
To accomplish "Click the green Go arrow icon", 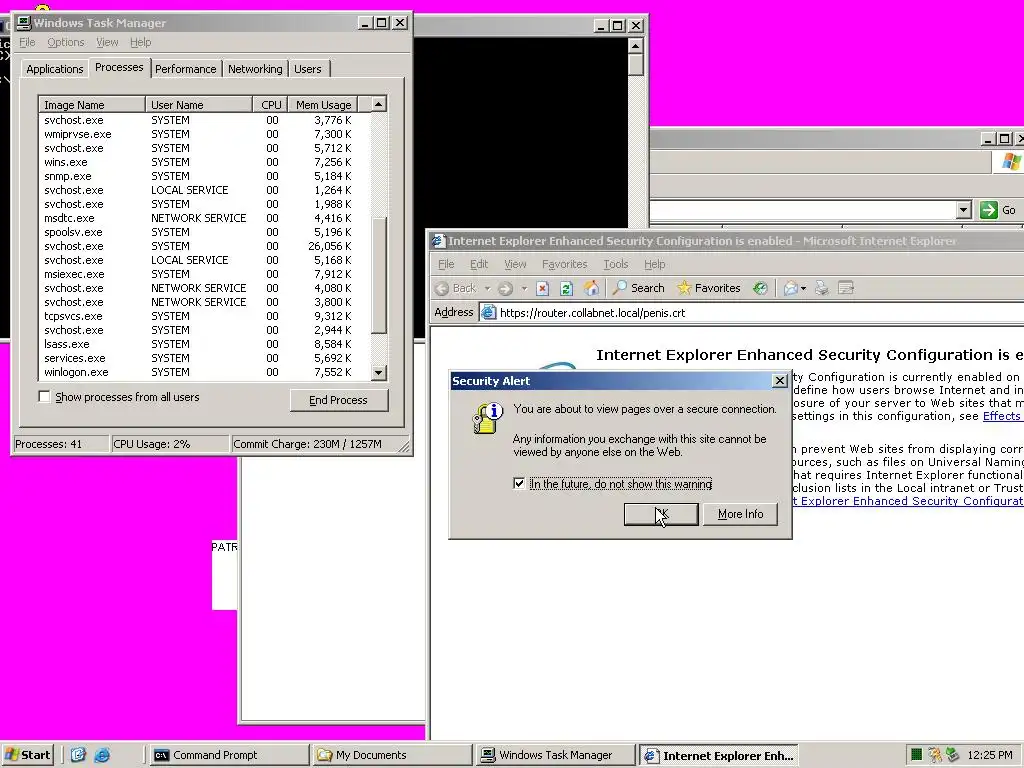I will [x=989, y=210].
